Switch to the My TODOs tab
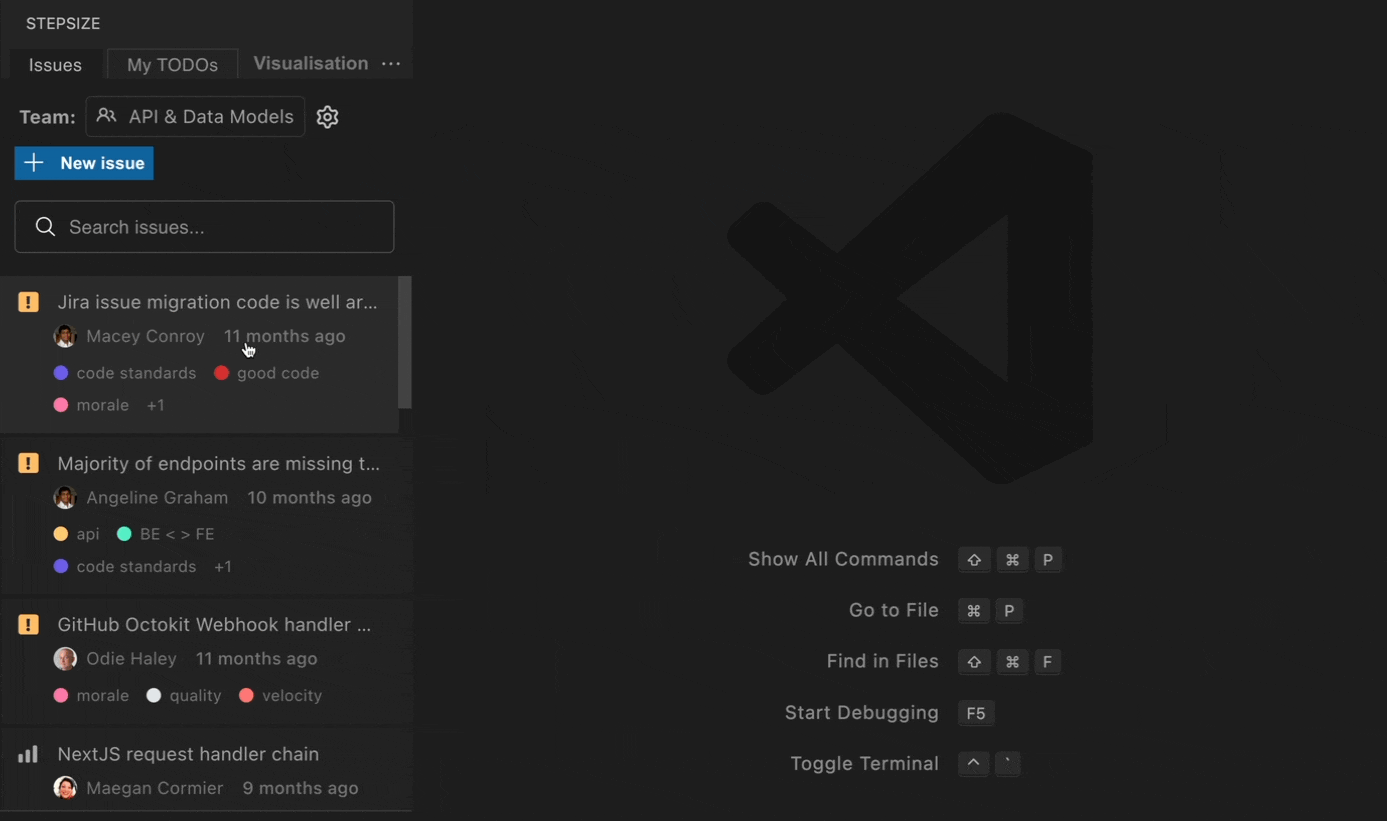 click(171, 64)
